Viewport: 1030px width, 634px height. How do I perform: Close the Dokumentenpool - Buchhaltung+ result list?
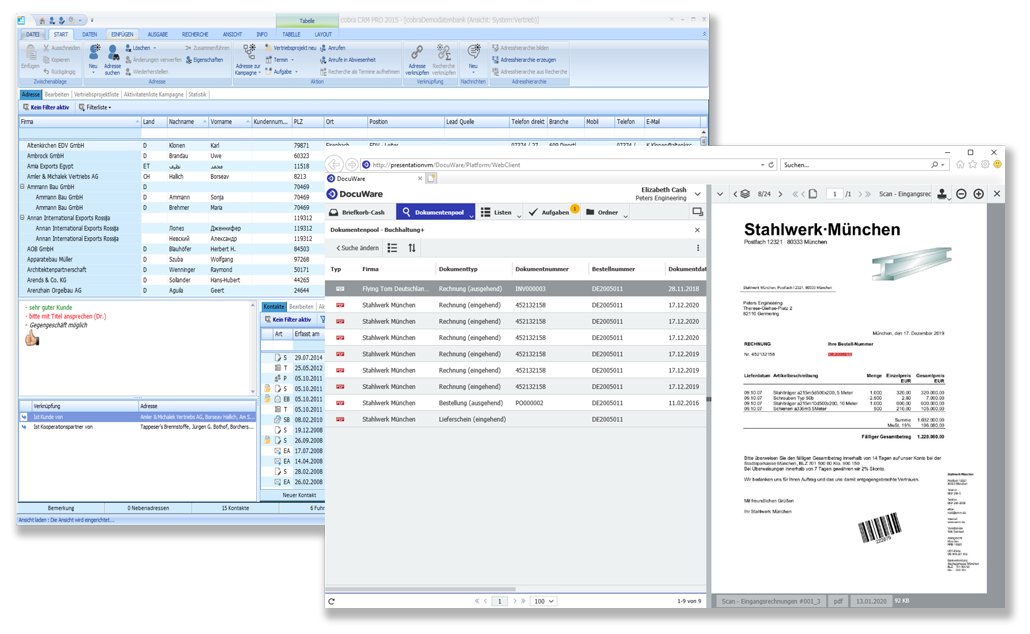(698, 230)
